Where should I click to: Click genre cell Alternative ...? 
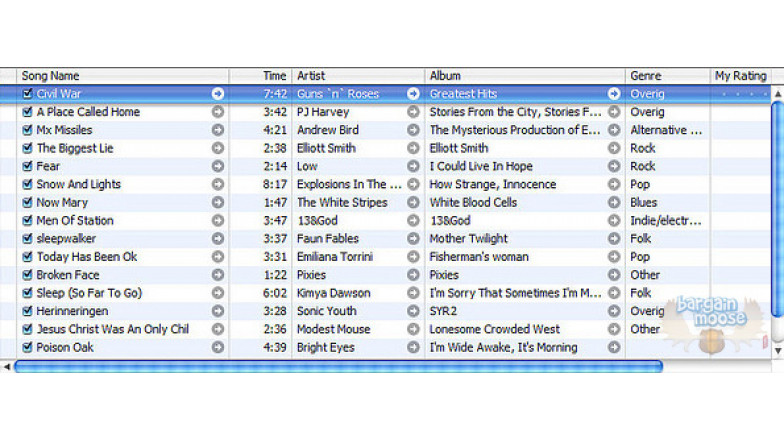point(666,130)
